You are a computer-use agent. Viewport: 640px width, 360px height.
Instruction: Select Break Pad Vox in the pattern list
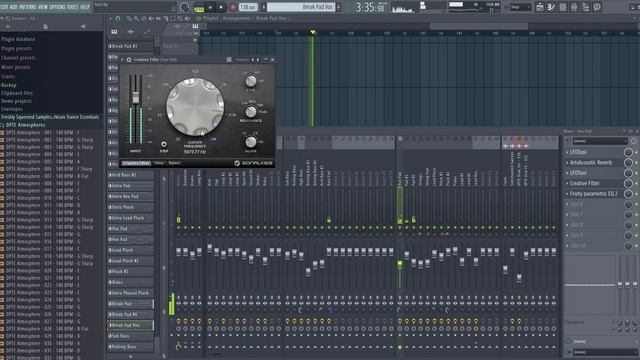click(x=130, y=325)
